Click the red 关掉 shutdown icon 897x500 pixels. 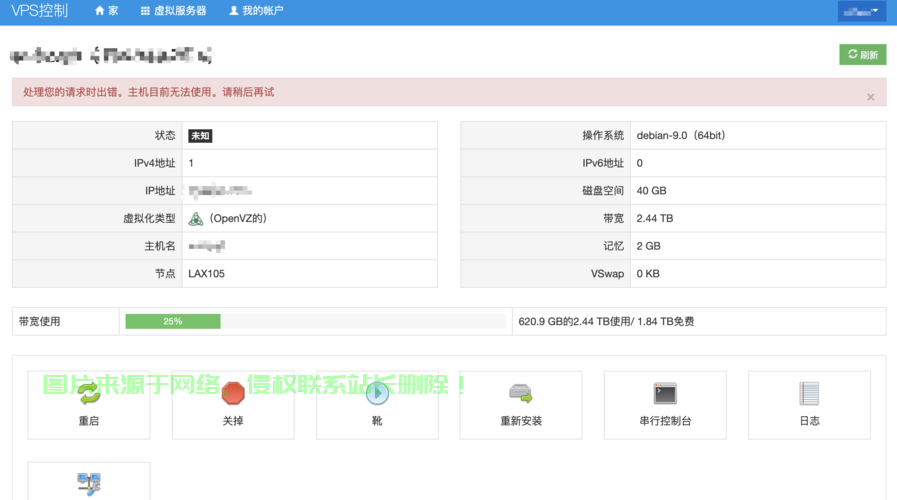(233, 392)
